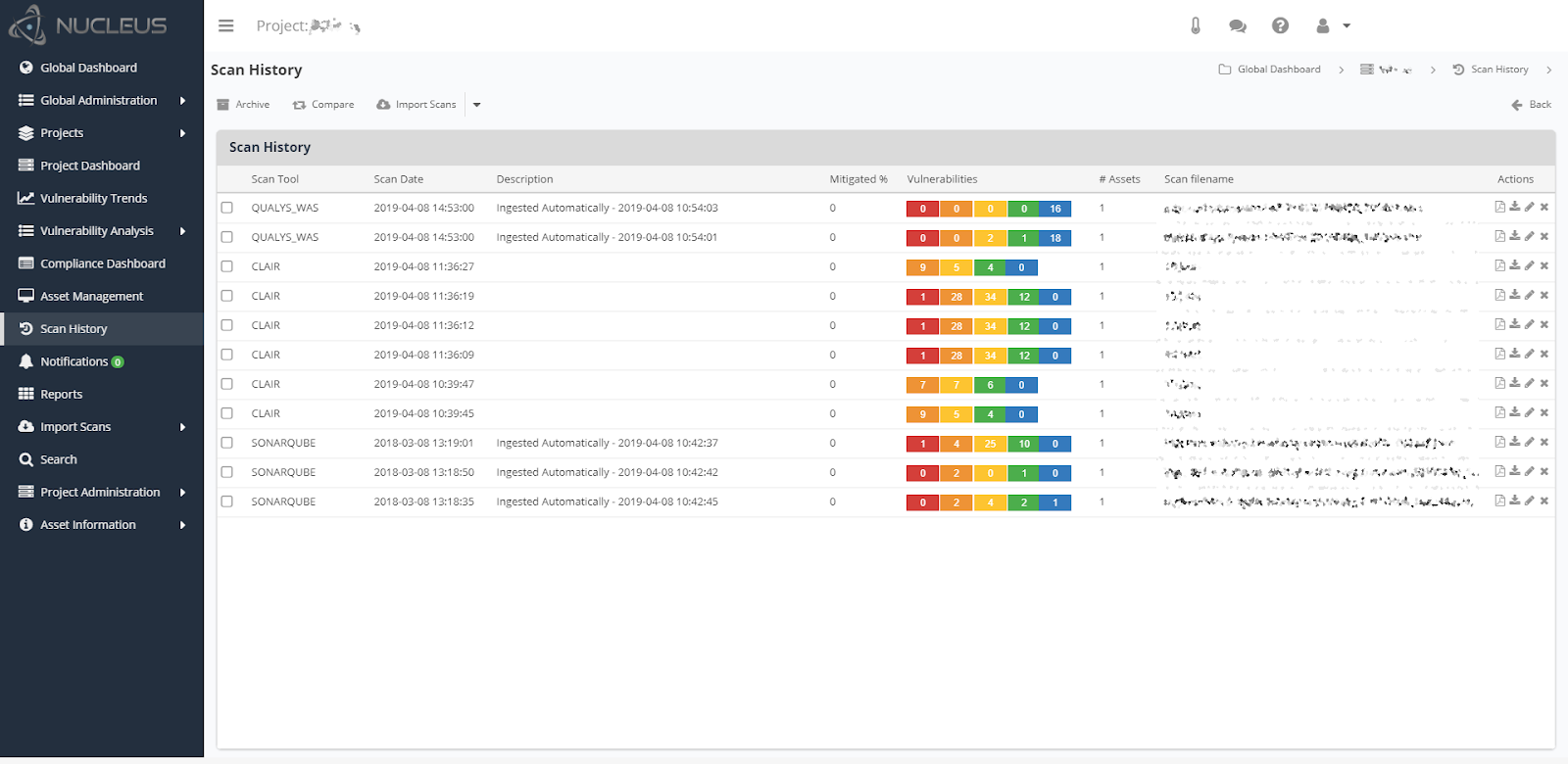The width and height of the screenshot is (1568, 764).
Task: Download the 2019-04-08 11:36:27 CLAIR scan
Action: click(1514, 265)
